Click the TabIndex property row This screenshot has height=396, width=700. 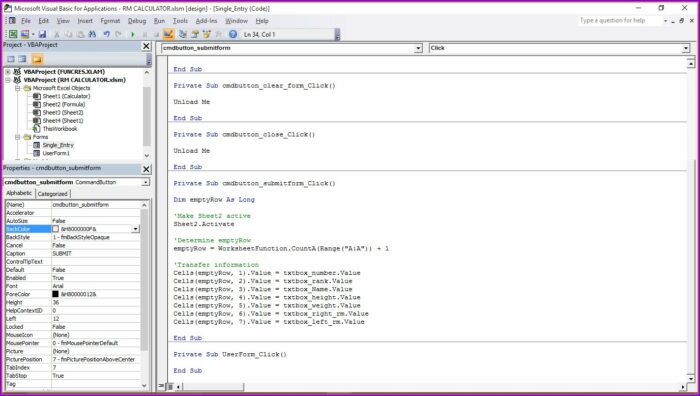click(x=73, y=367)
